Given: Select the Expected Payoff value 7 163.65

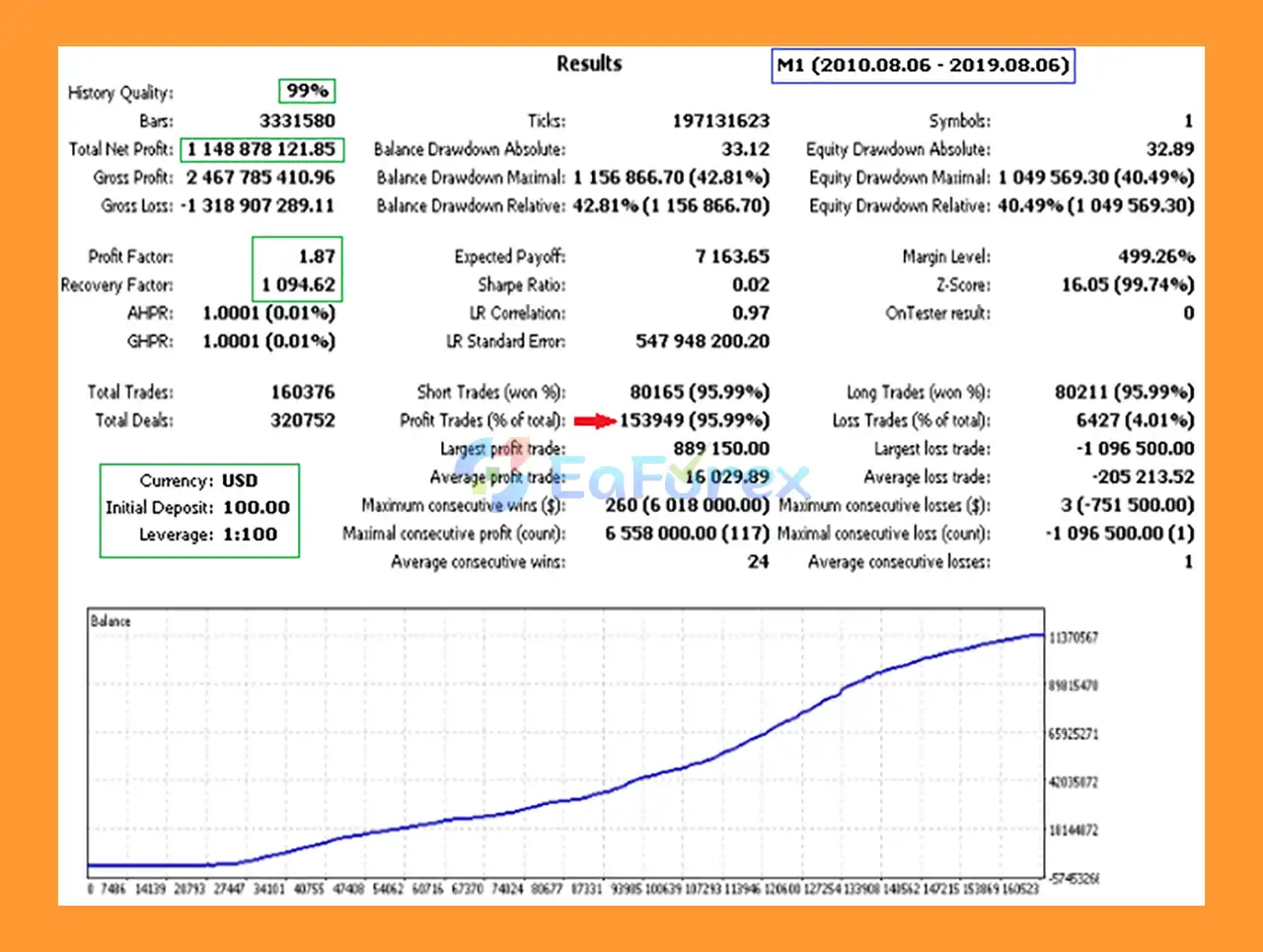Looking at the screenshot, I should 731,256.
